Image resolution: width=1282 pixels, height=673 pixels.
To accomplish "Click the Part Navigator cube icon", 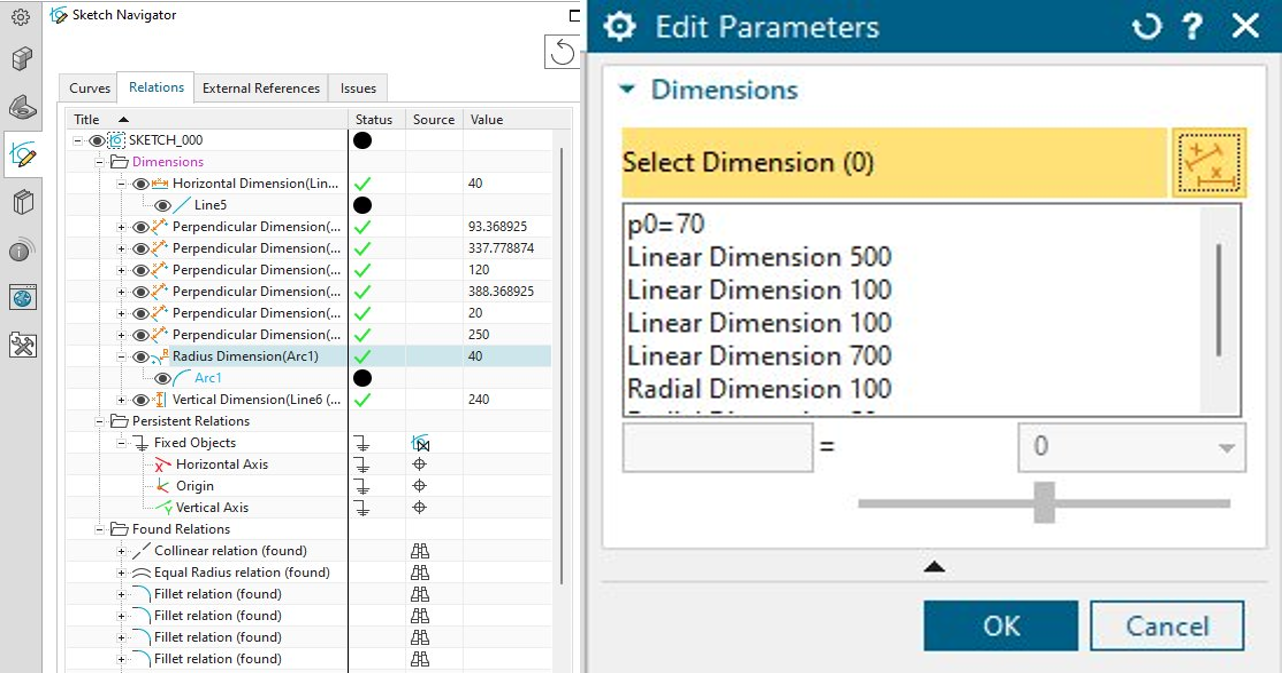I will 22,58.
